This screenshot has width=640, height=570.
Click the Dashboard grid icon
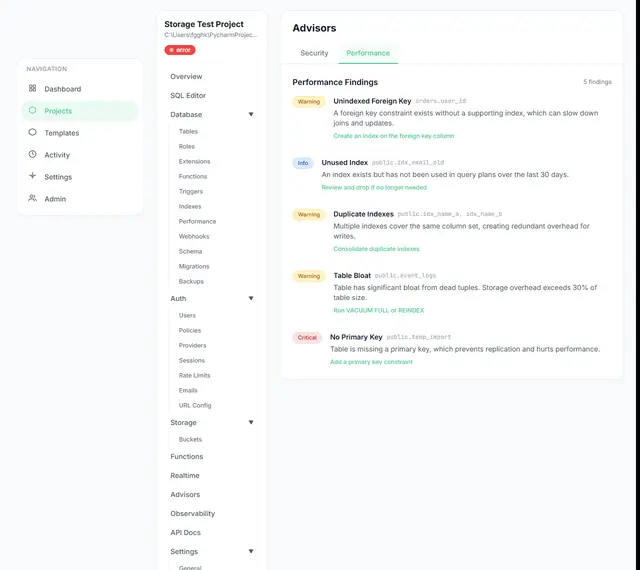point(33,88)
